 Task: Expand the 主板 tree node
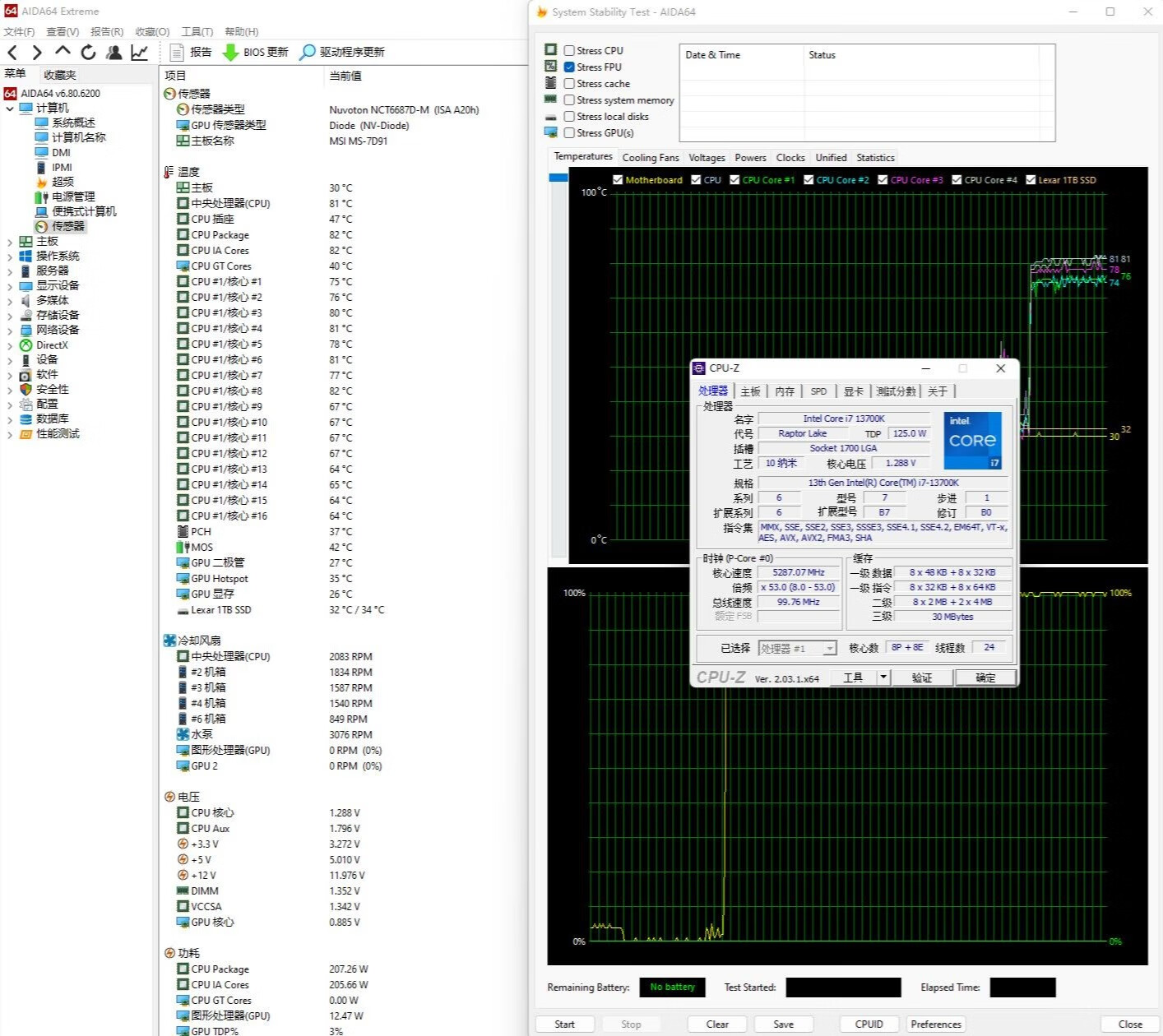(10, 242)
